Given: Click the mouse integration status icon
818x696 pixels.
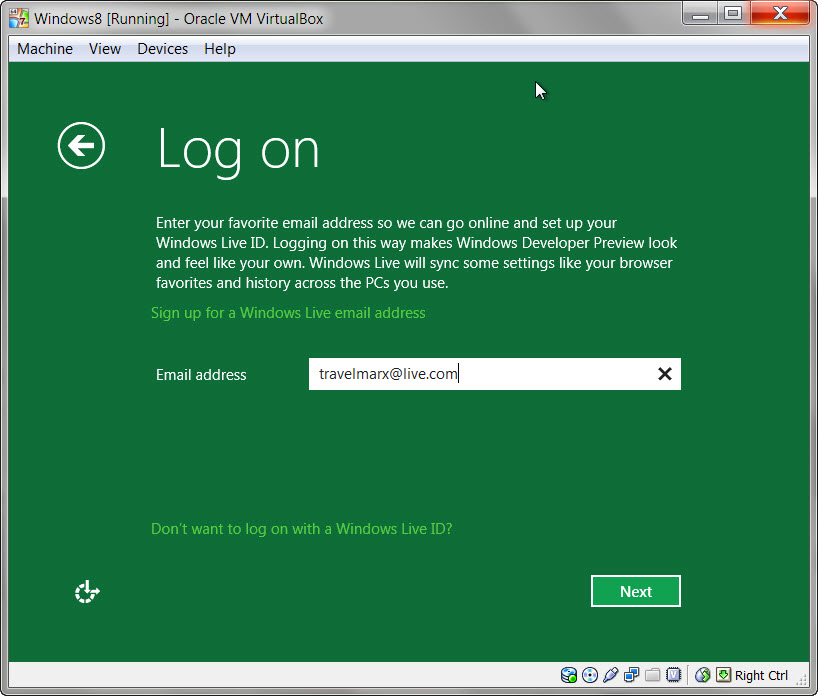Looking at the screenshot, I should click(x=702, y=675).
